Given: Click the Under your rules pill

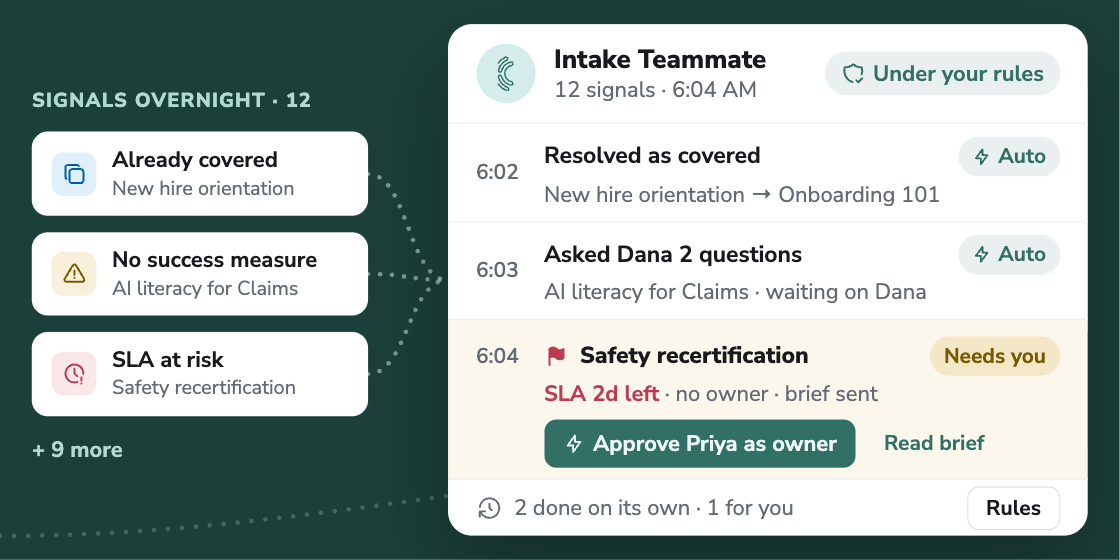Looking at the screenshot, I should click(942, 74).
